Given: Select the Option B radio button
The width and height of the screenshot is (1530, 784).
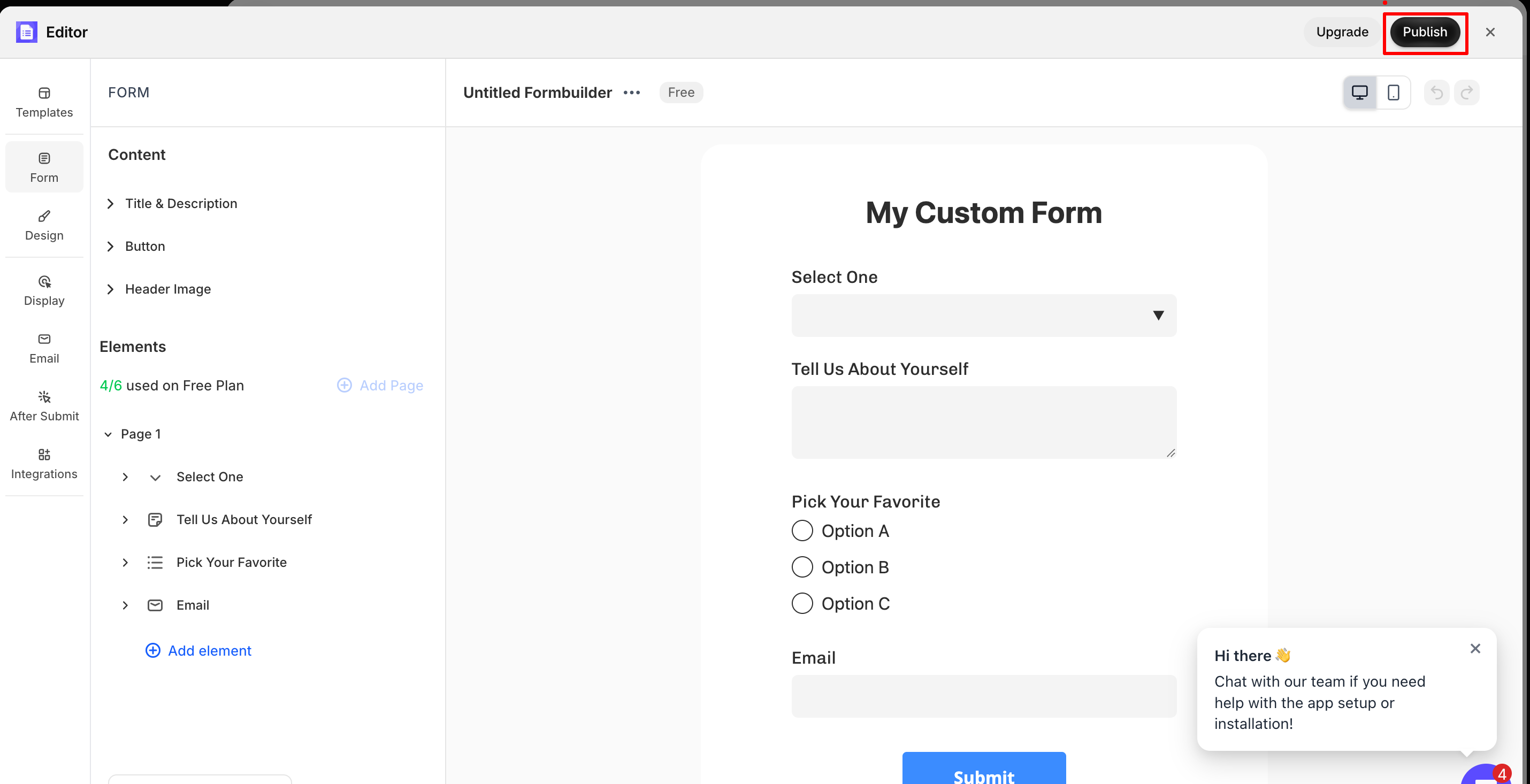Looking at the screenshot, I should (x=802, y=567).
